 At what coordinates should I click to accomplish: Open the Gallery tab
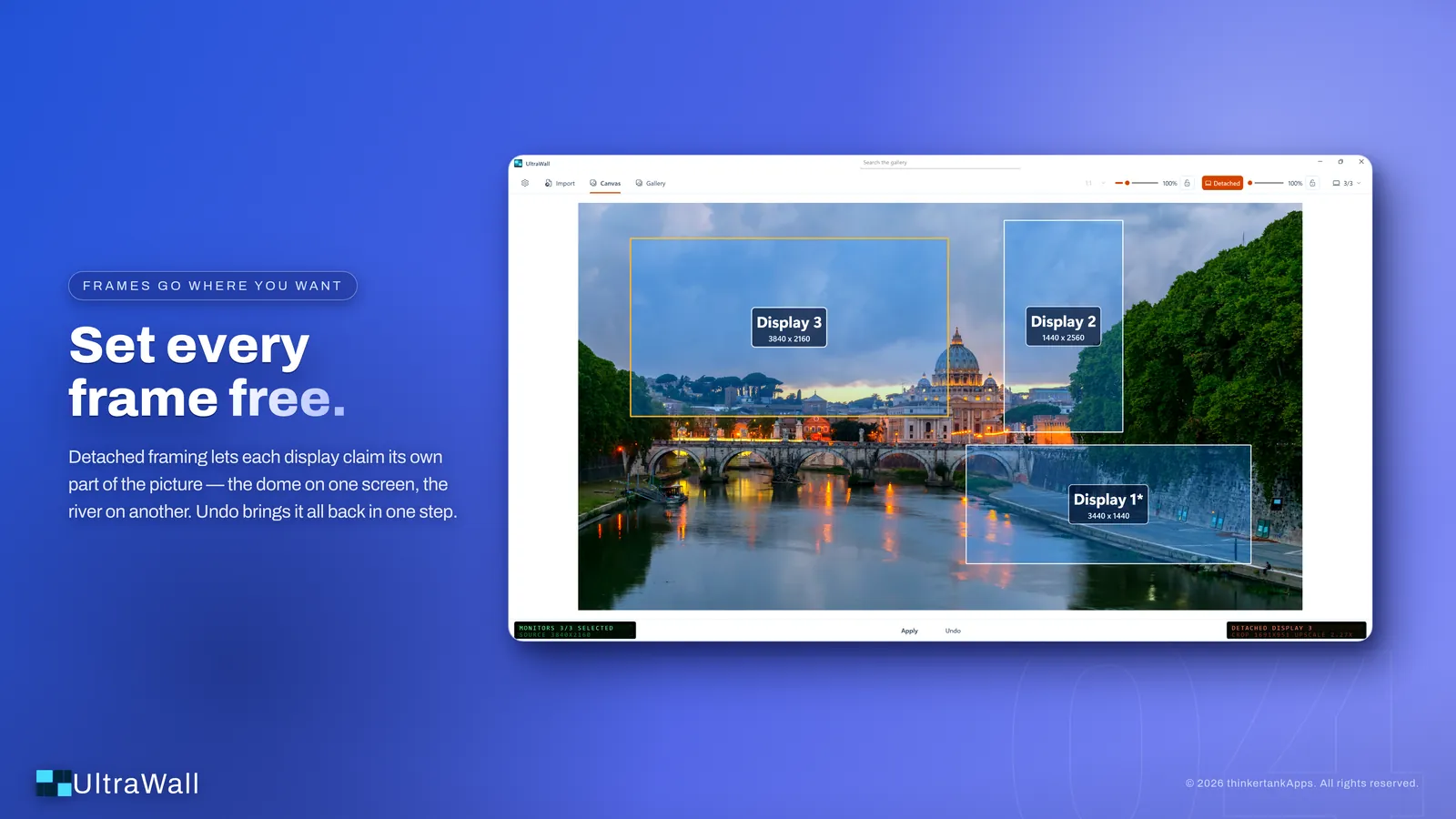(651, 183)
